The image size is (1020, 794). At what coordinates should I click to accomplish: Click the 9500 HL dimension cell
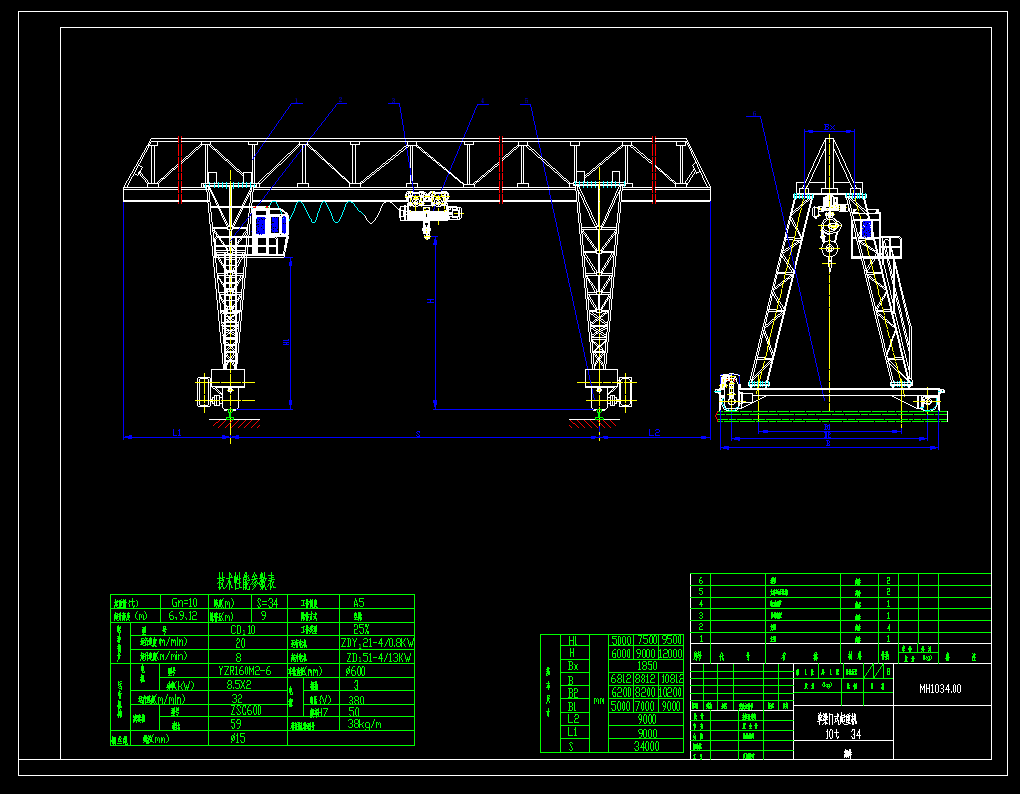coord(672,641)
